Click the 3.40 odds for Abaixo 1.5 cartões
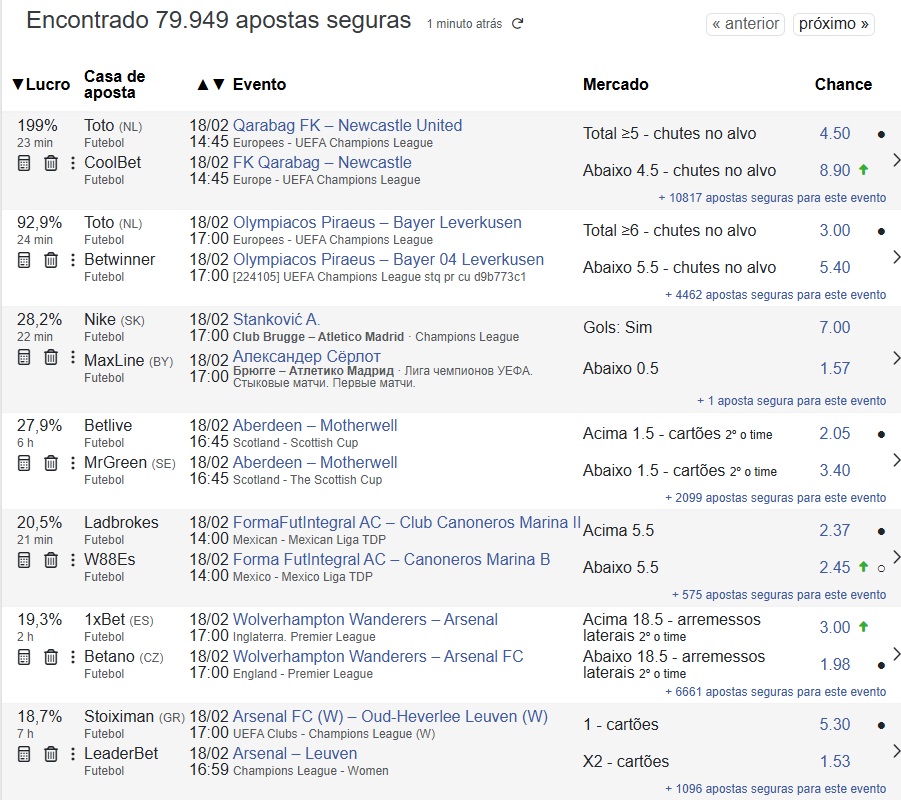The height and width of the screenshot is (800, 901). coord(834,471)
